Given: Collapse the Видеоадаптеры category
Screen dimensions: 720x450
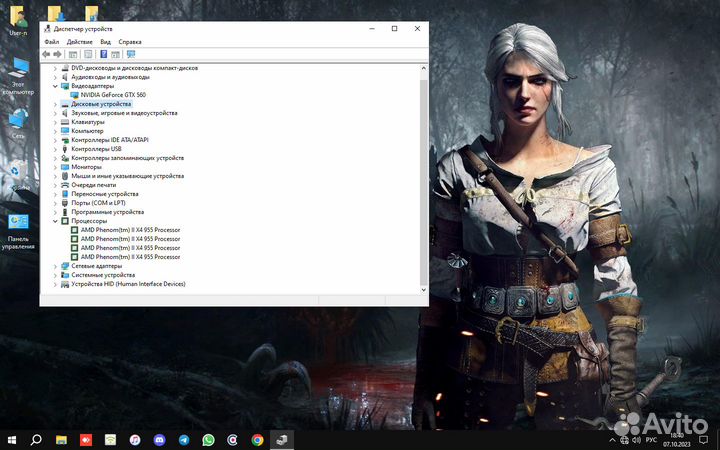Looking at the screenshot, I should tap(55, 86).
